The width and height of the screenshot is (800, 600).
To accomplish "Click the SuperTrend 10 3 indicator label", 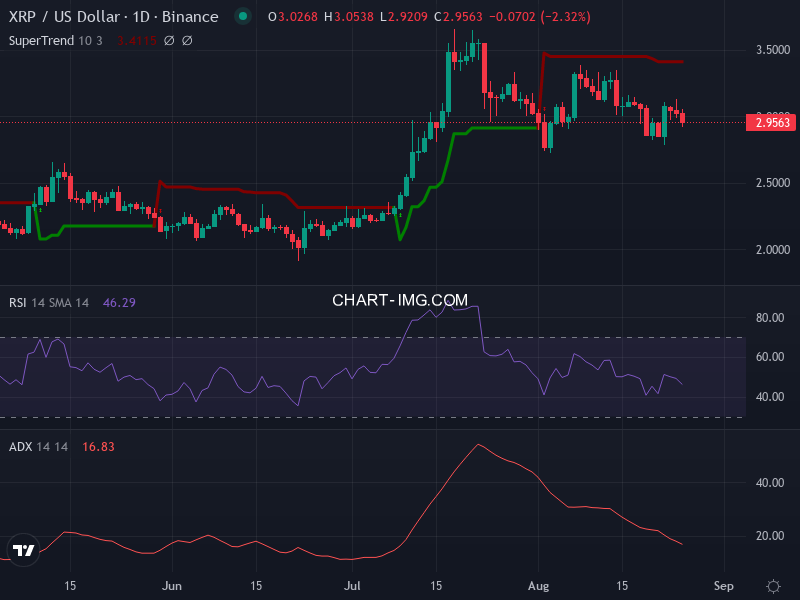I will click(x=56, y=41).
